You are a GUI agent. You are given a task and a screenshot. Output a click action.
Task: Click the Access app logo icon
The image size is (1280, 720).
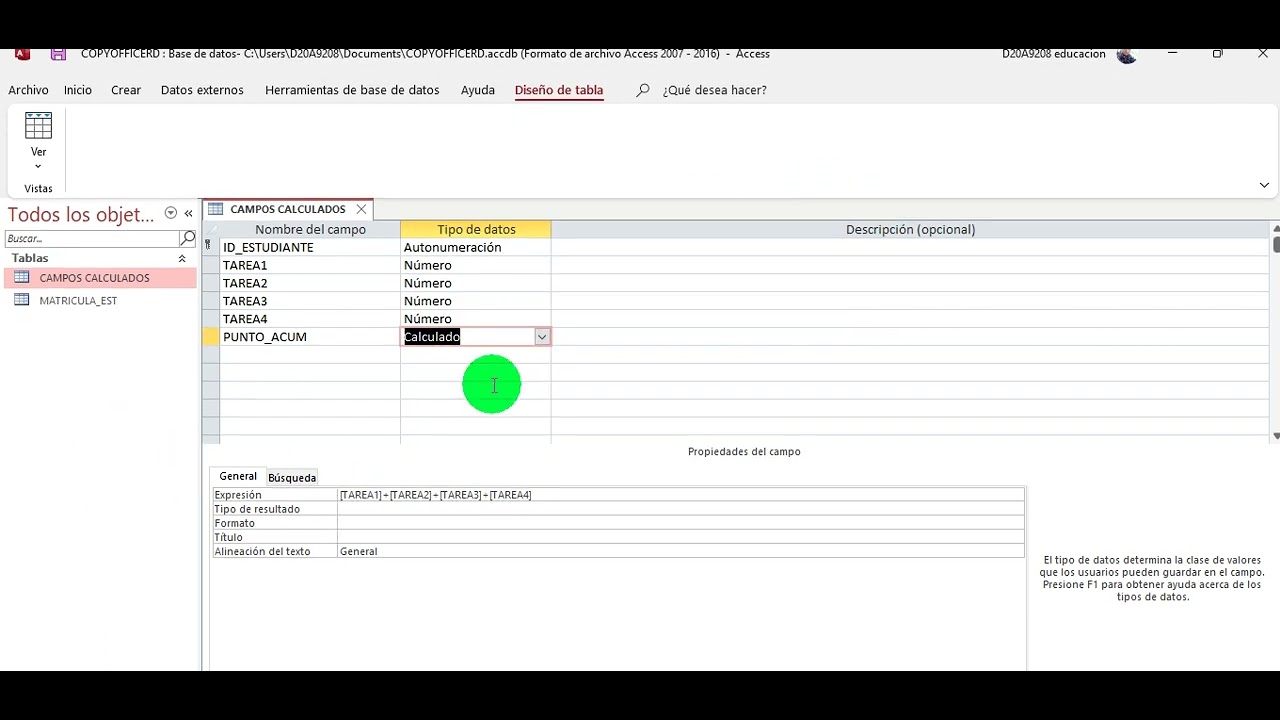click(22, 54)
